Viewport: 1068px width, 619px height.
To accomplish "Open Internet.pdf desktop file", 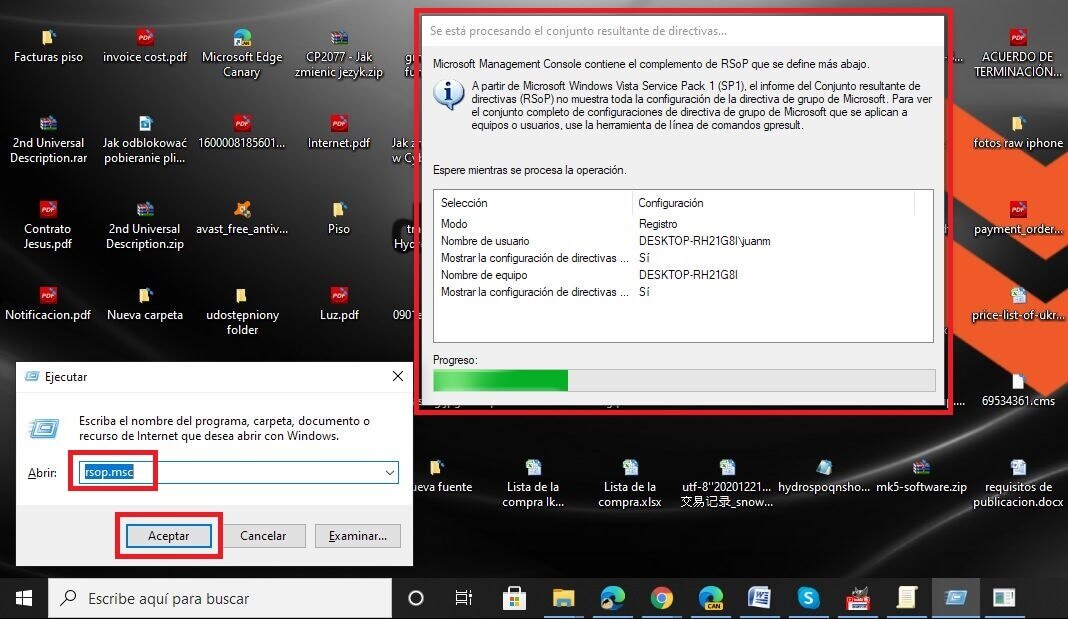I will [339, 132].
